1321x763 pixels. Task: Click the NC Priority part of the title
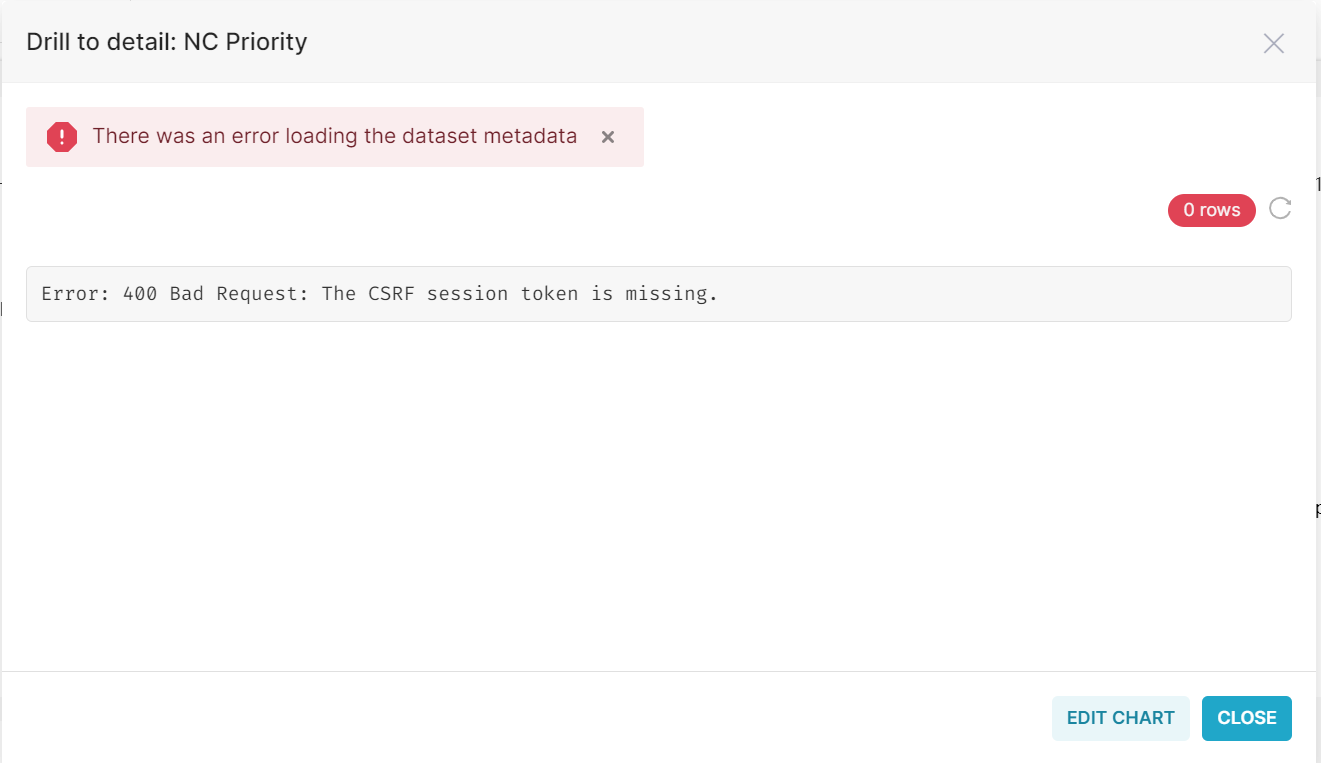tap(245, 42)
